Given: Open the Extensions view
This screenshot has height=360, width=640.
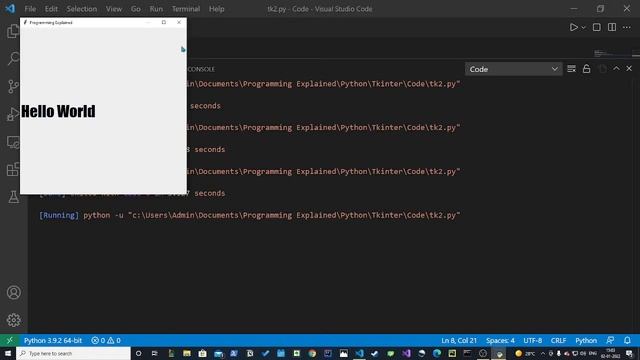Looking at the screenshot, I should click(x=13, y=169).
